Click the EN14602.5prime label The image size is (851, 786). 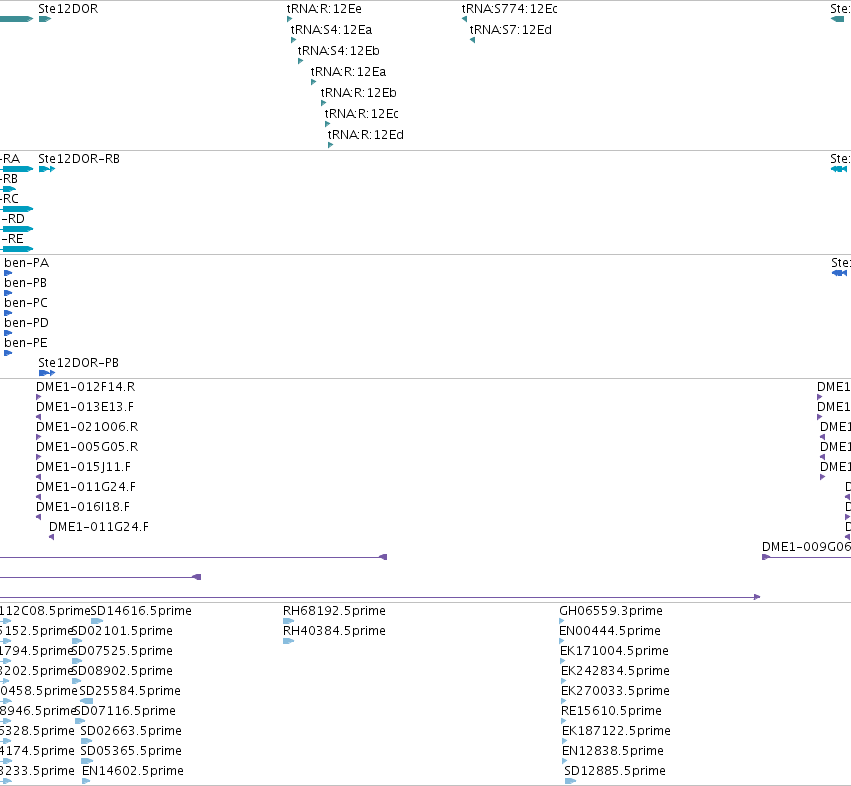point(133,771)
